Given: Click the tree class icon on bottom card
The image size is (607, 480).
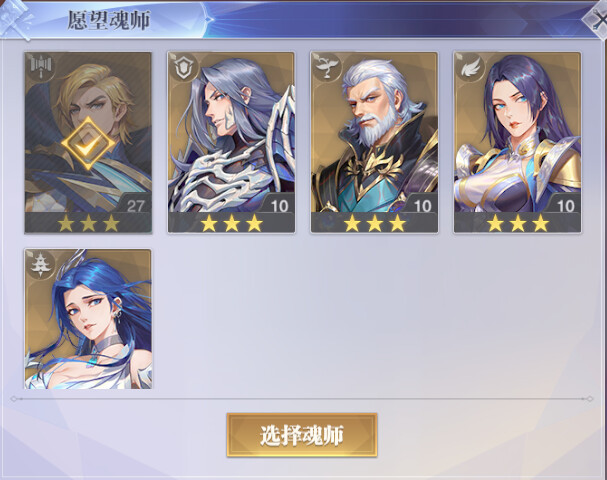Looking at the screenshot, I should 41,264.
